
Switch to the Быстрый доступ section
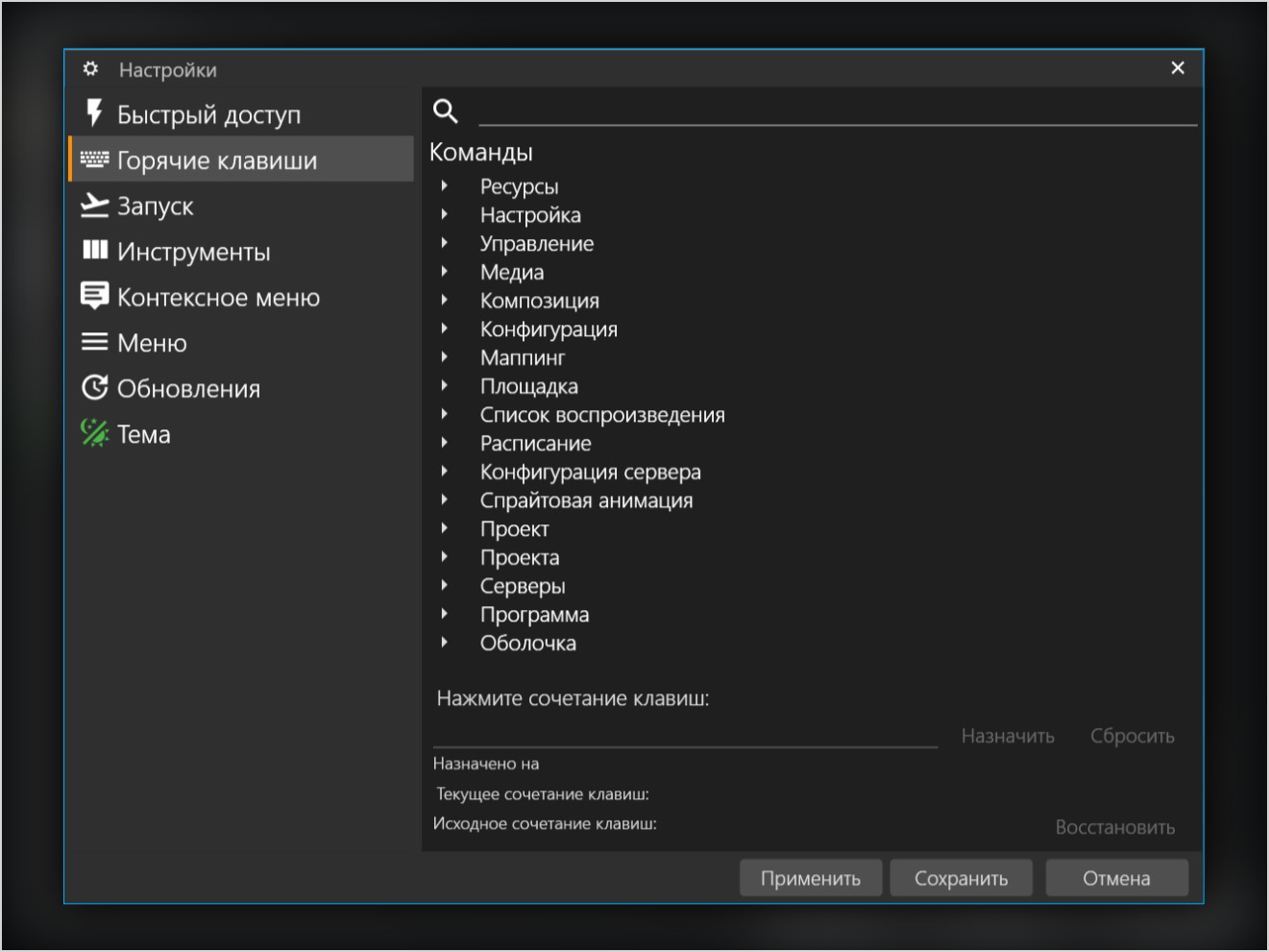pyautogui.click(x=208, y=114)
